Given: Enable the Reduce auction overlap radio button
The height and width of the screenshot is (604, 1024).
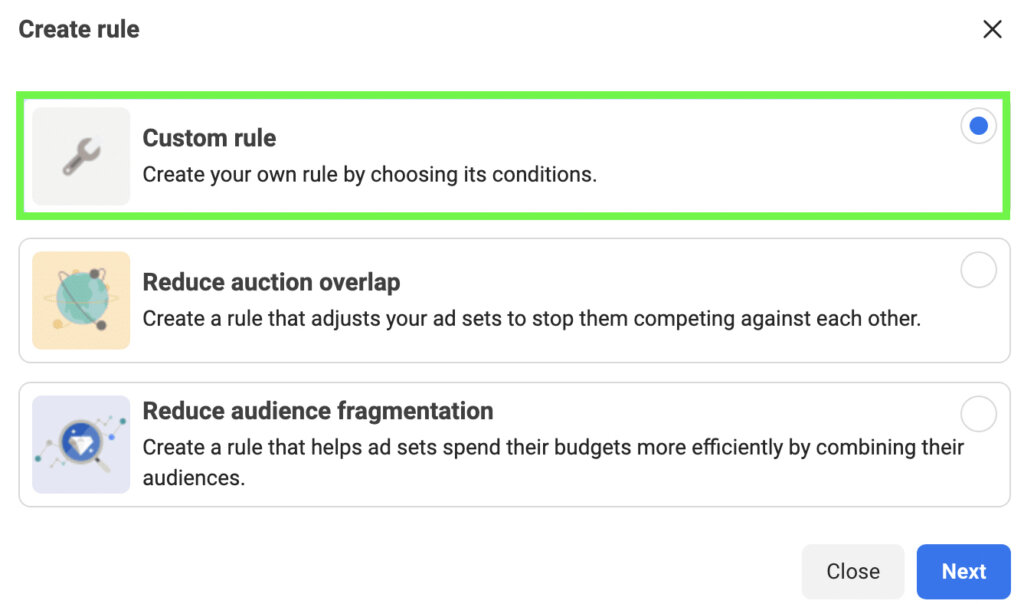Looking at the screenshot, I should [978, 270].
